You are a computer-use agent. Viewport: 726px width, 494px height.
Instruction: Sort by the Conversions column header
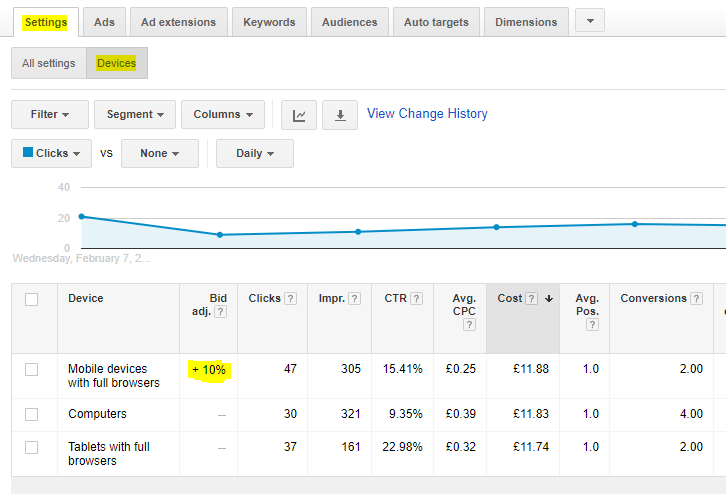(653, 299)
